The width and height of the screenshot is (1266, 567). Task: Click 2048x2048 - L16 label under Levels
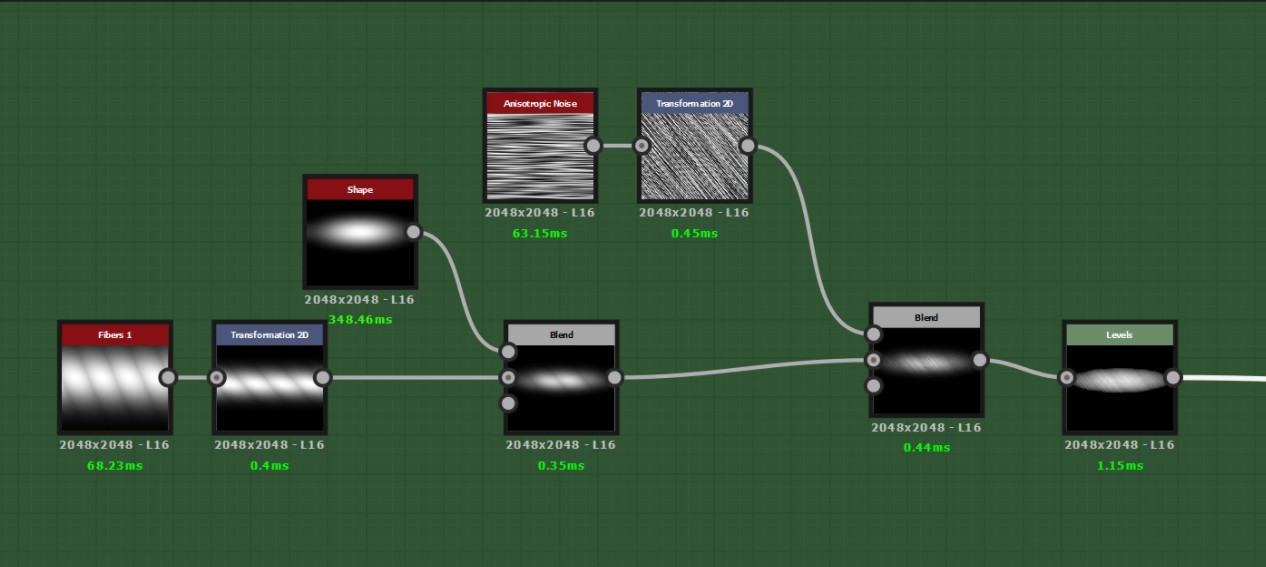click(x=1119, y=445)
